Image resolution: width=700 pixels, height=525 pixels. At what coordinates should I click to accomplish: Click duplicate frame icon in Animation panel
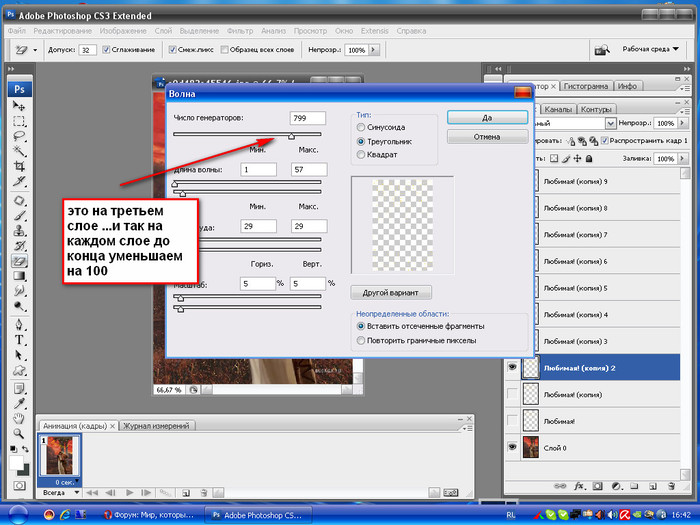click(186, 493)
